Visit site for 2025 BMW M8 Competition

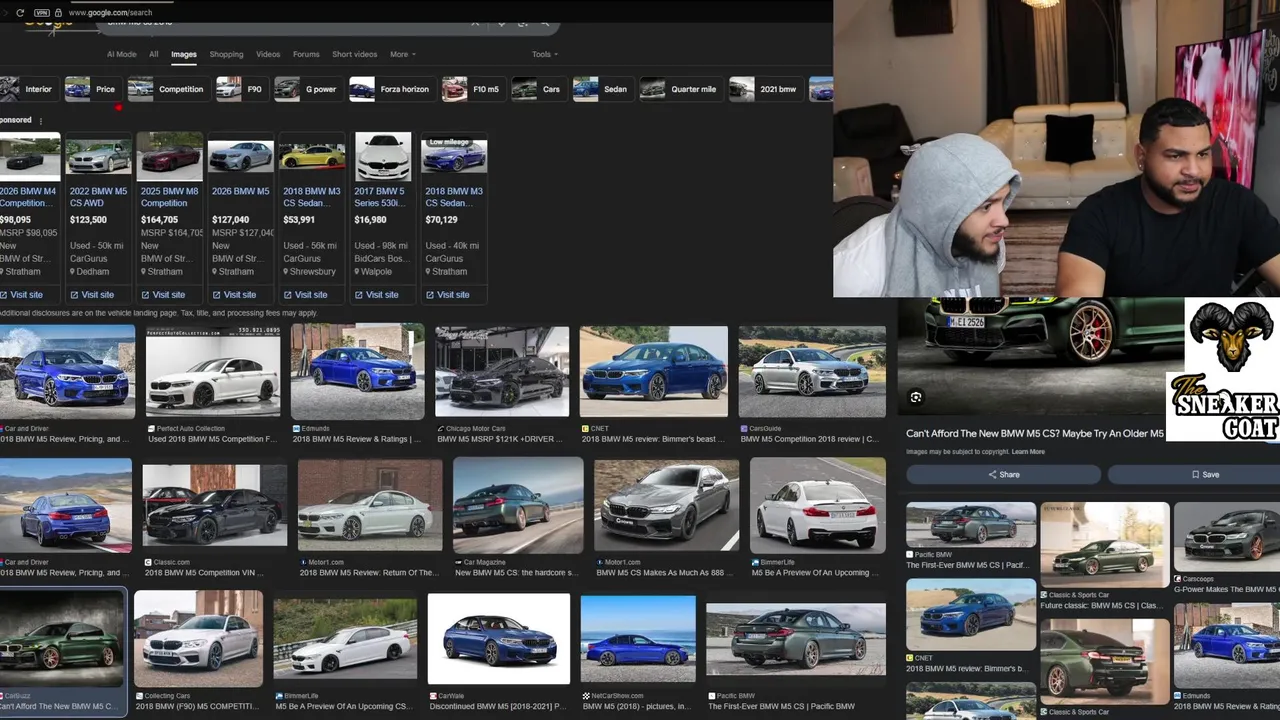[163, 295]
